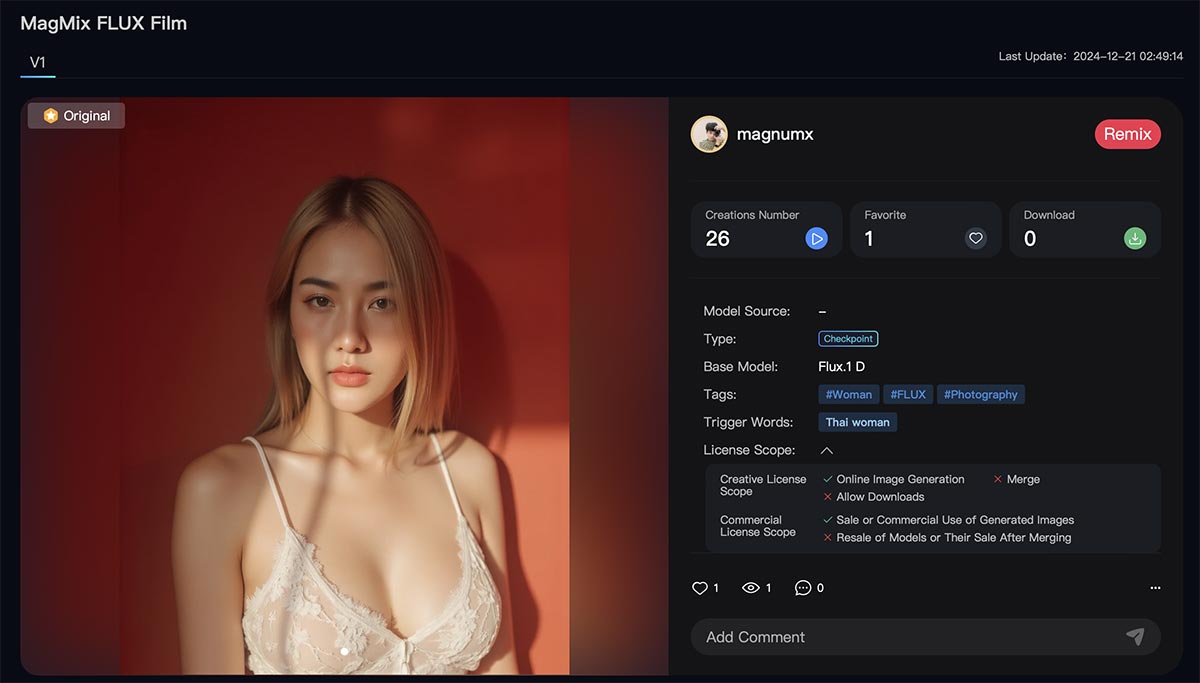Click the Original badge on the image
Viewport: 1200px width, 683px height.
click(x=76, y=116)
